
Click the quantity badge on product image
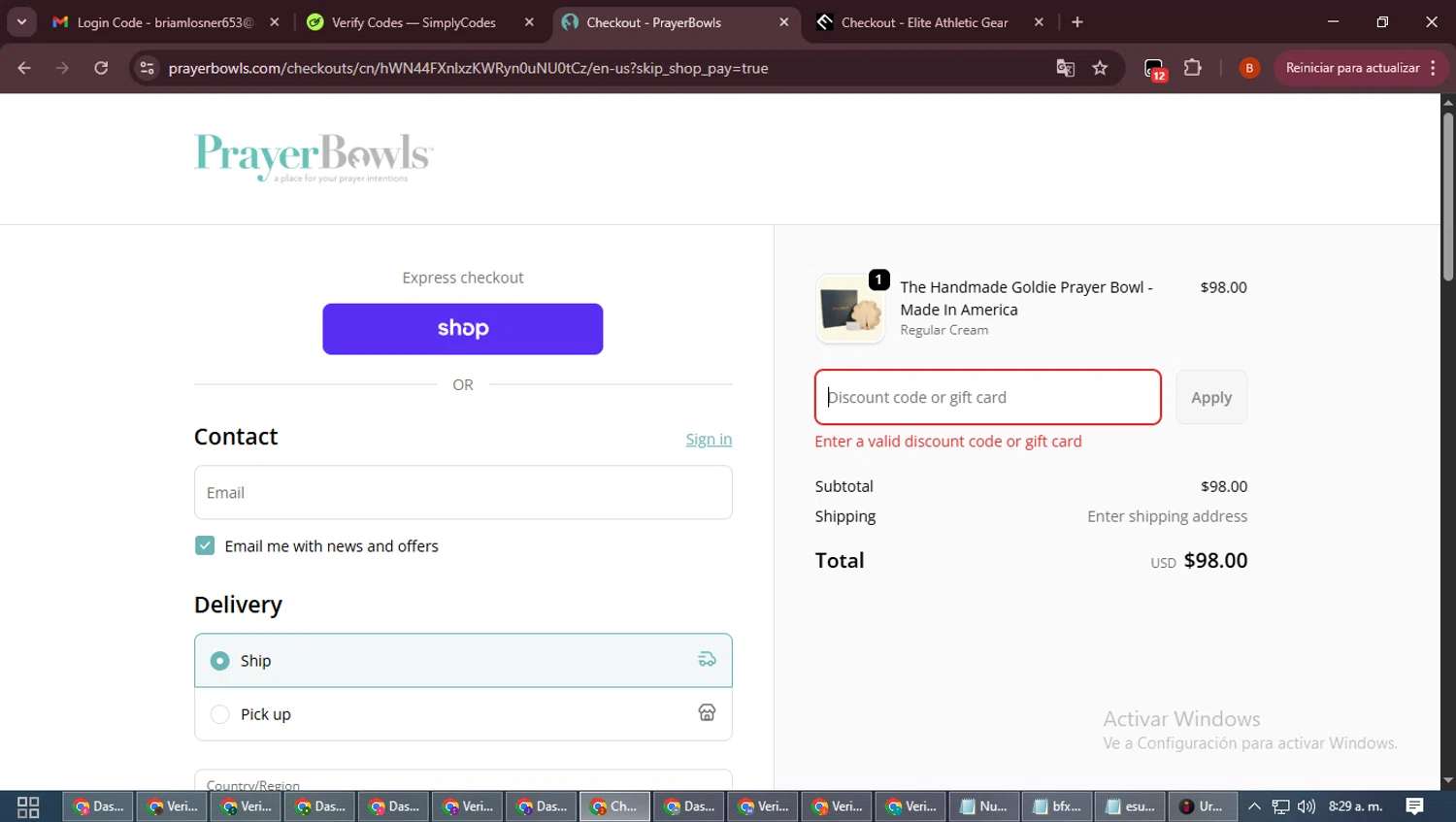(878, 279)
